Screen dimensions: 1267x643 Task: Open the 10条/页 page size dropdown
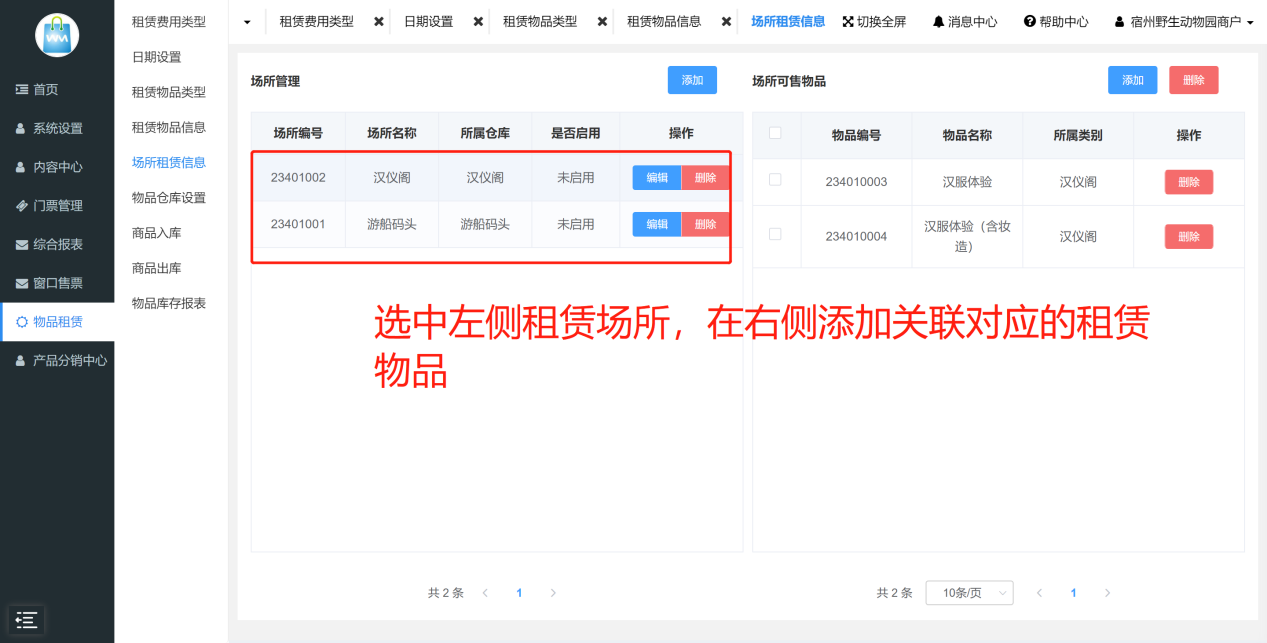pos(969,593)
